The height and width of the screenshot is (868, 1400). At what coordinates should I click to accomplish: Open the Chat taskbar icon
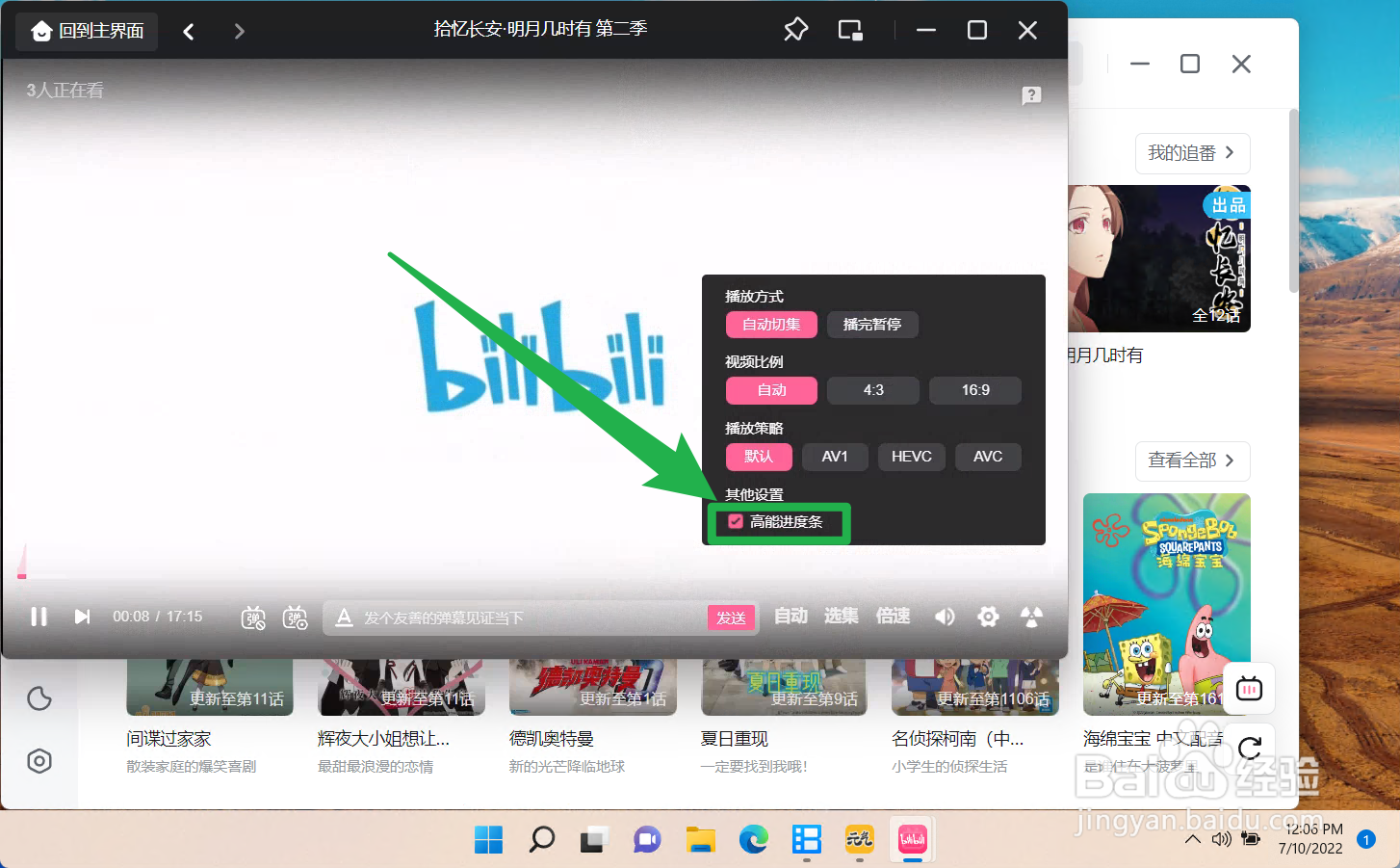click(x=647, y=840)
